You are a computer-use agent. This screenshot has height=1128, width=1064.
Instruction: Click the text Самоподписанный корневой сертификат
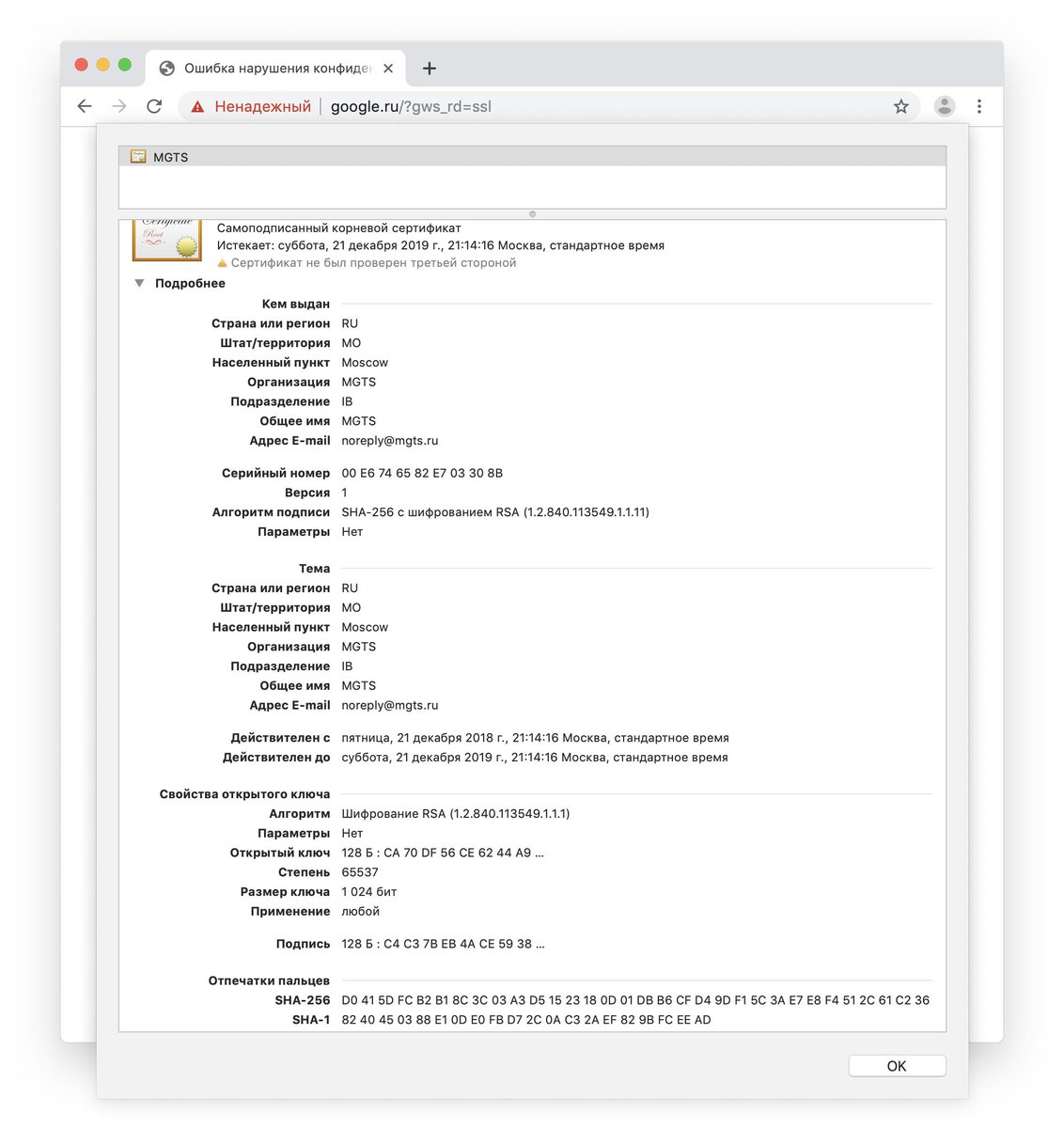339,228
